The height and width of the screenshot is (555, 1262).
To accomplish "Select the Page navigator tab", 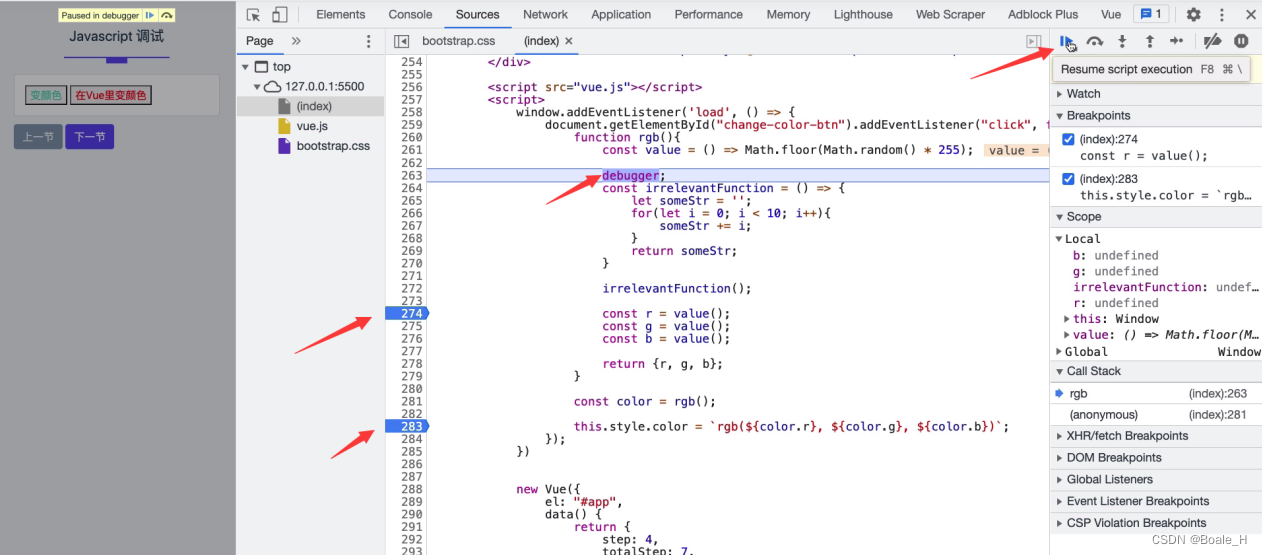I will 259,41.
